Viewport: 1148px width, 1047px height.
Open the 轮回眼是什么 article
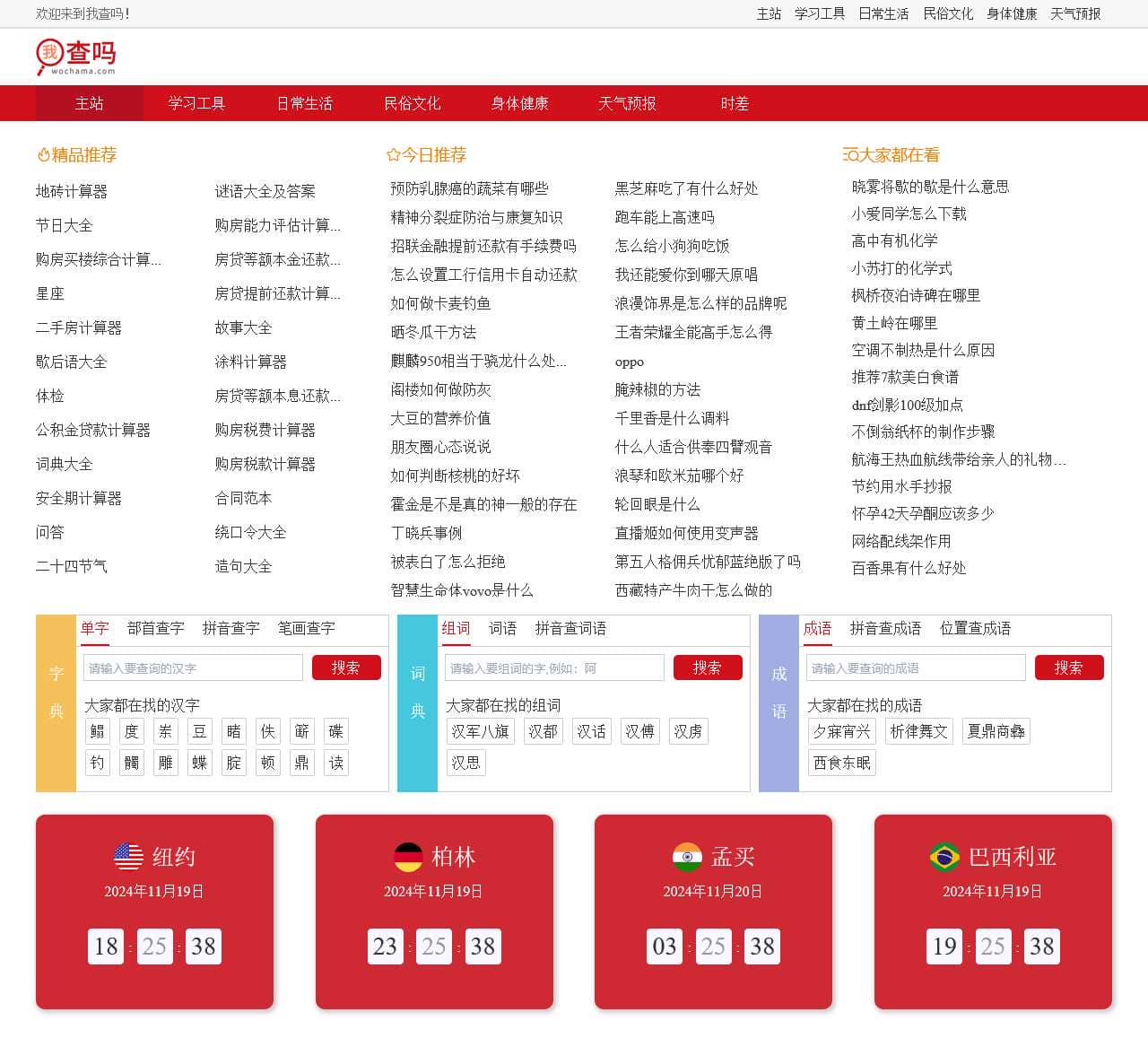coord(658,504)
